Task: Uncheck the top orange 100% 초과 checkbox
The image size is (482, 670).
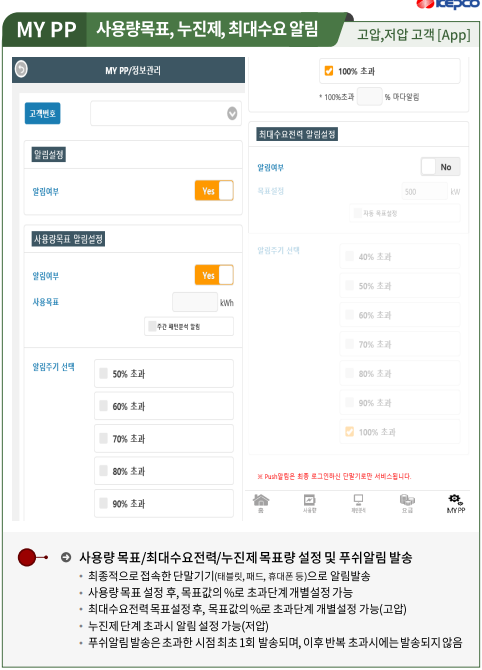Action: pyautogui.click(x=329, y=71)
